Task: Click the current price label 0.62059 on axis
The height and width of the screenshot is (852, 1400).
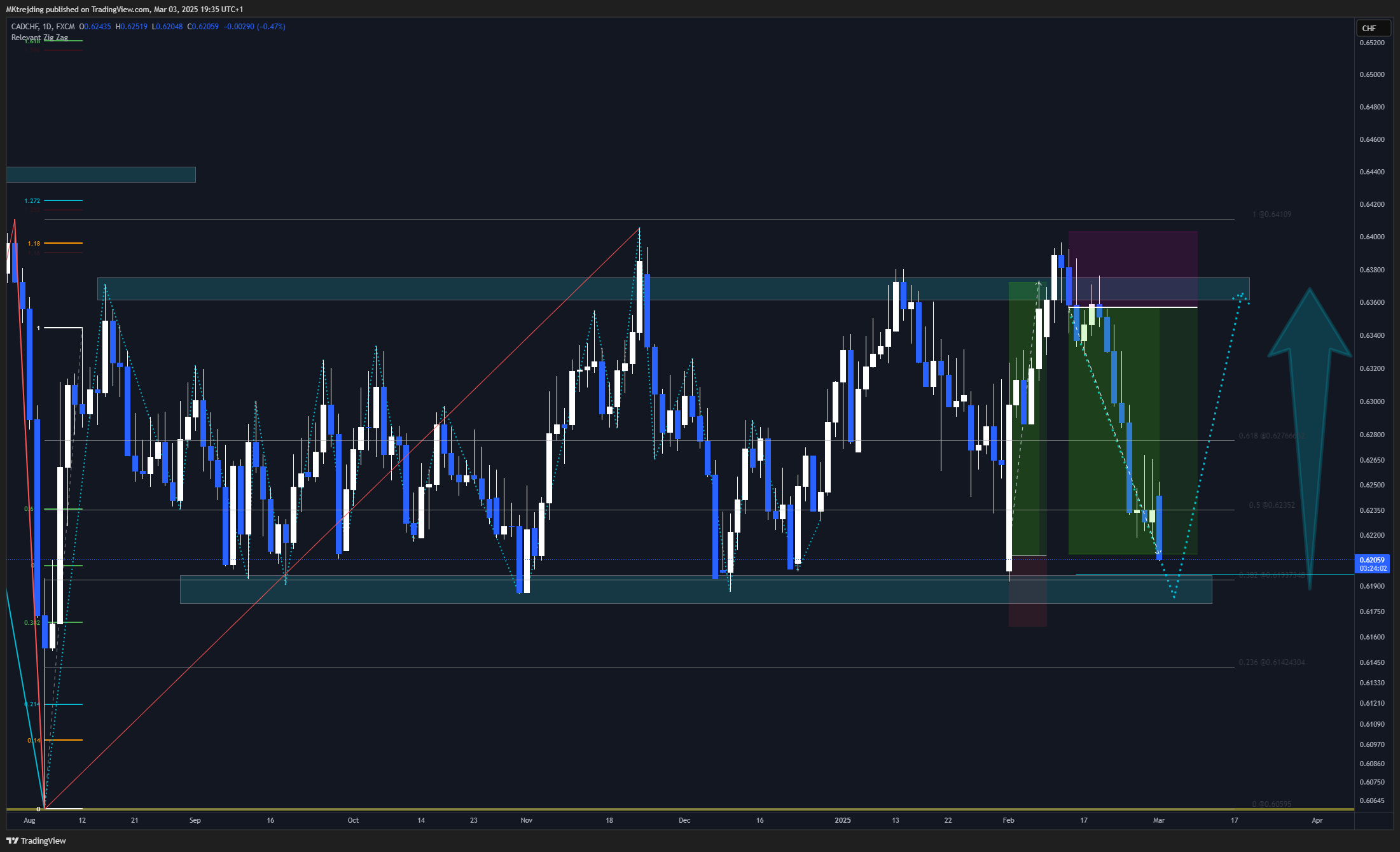Action: coord(1372,561)
